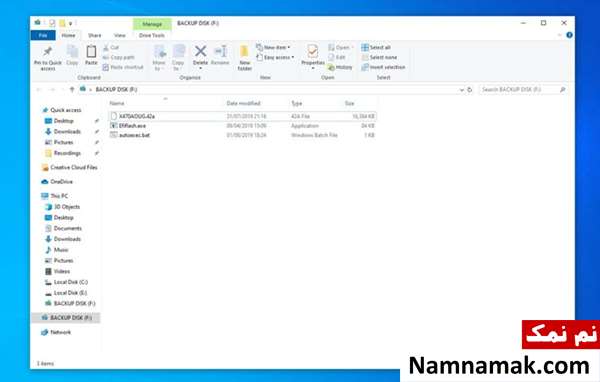The width and height of the screenshot is (600, 382).
Task: Switch to the View tab
Action: pos(120,35)
